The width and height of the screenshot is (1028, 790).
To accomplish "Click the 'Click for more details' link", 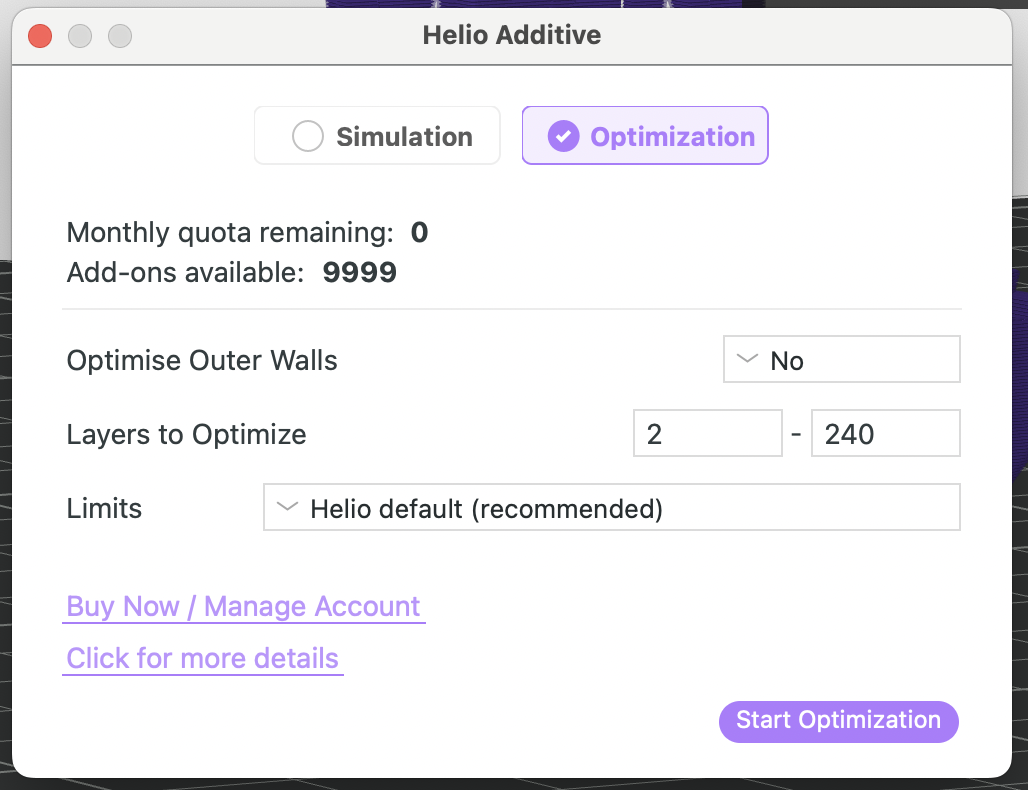I will (x=202, y=658).
